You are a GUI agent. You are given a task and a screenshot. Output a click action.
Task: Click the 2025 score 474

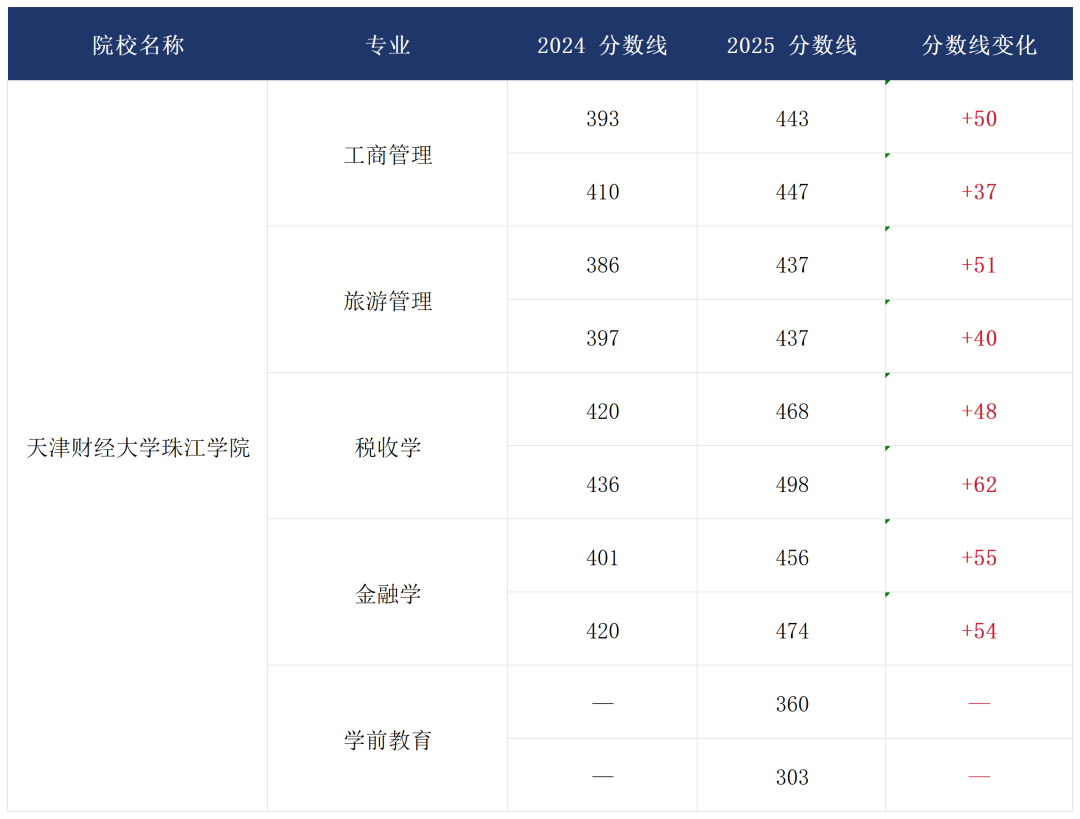pyautogui.click(x=792, y=631)
